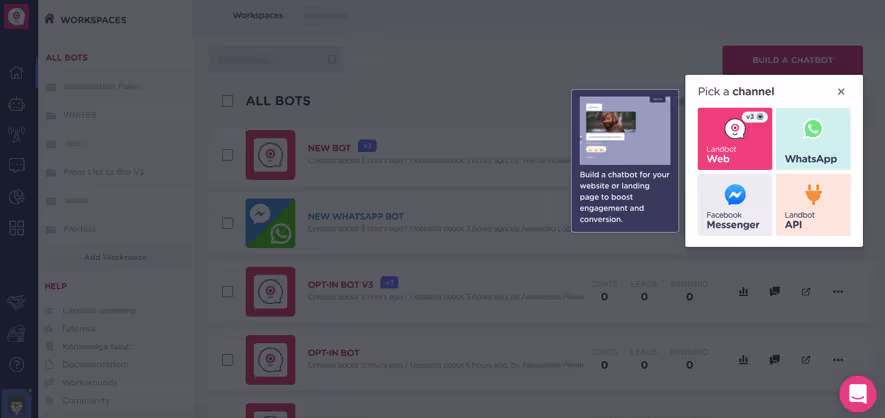Open external link icon for OPT-IN BOT row
The width and height of the screenshot is (885, 418).
(806, 359)
